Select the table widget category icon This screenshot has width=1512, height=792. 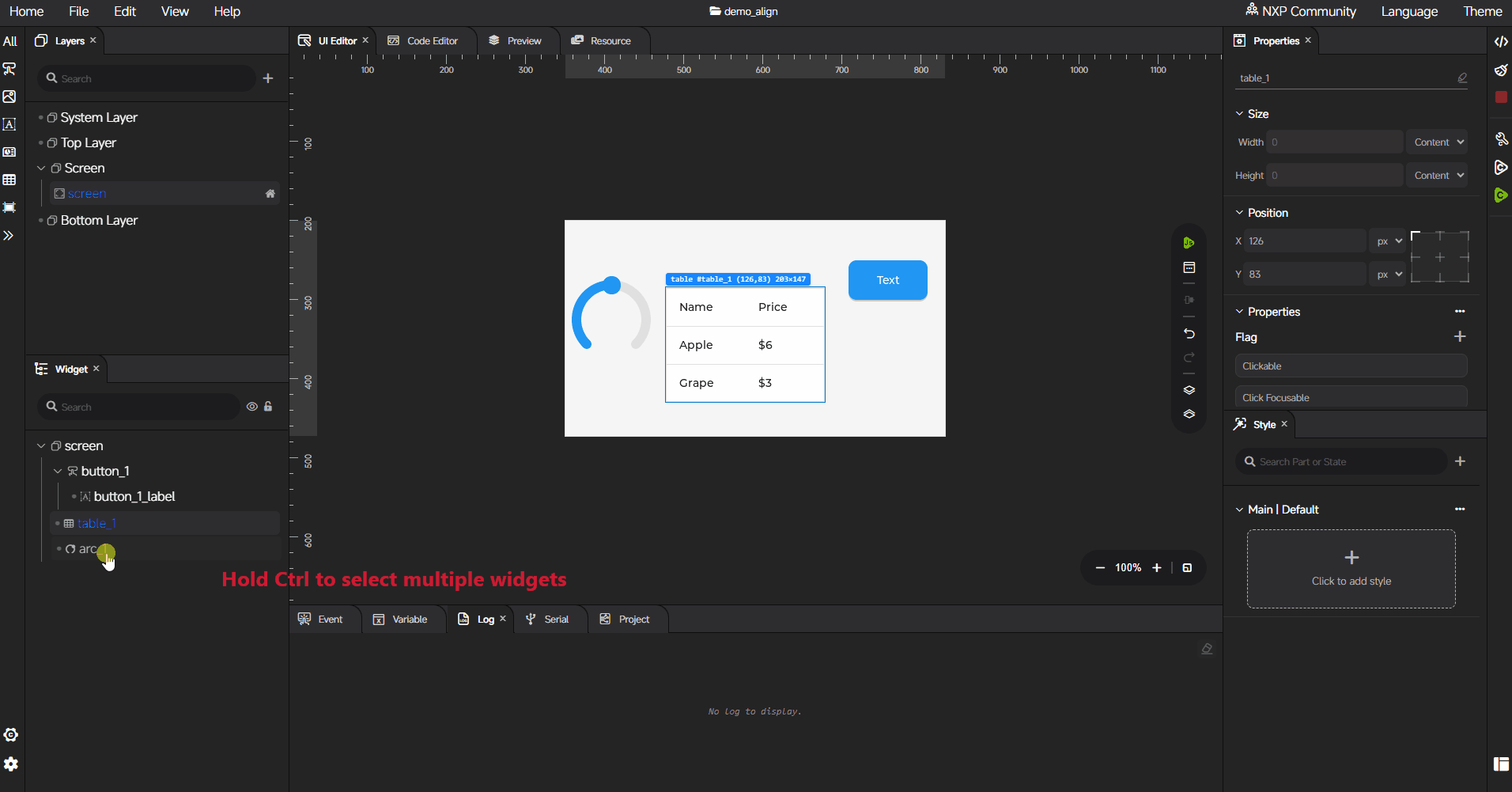coord(9,180)
